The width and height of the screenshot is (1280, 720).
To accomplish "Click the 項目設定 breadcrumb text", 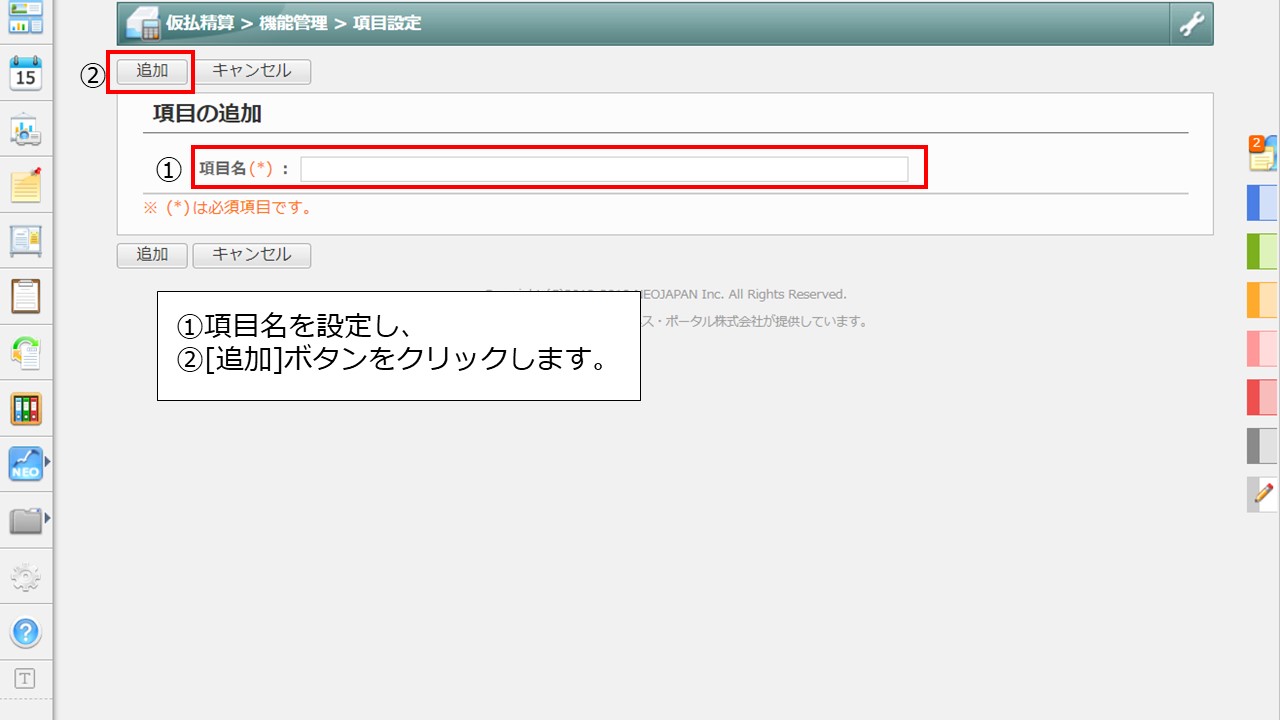I will click(x=387, y=24).
